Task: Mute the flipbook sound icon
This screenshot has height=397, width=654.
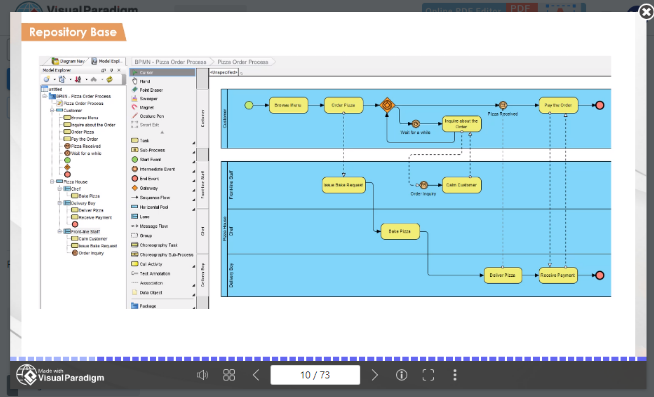Action: point(202,375)
